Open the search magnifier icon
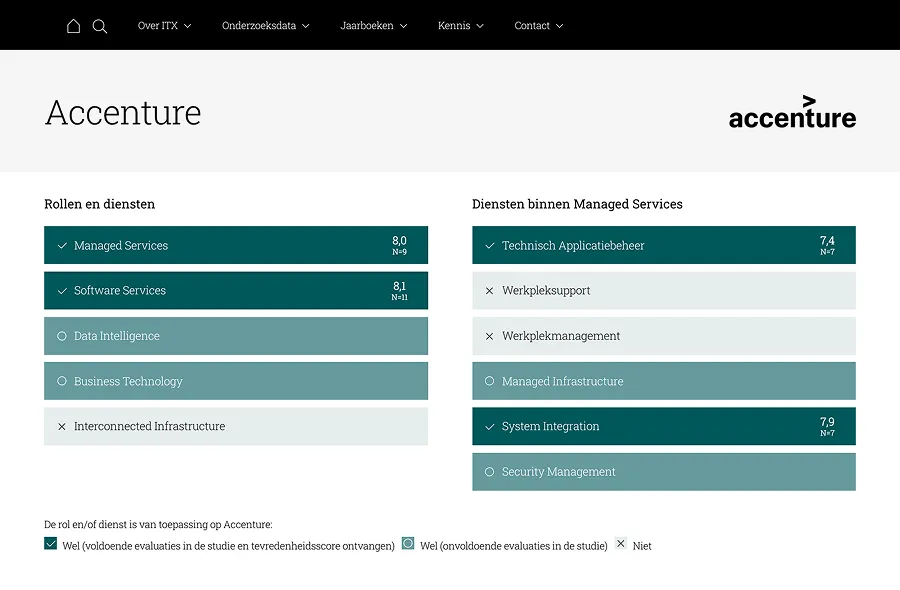 point(100,26)
